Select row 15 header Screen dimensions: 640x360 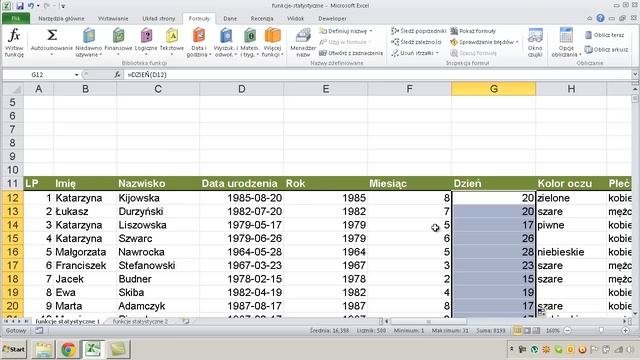[13, 238]
